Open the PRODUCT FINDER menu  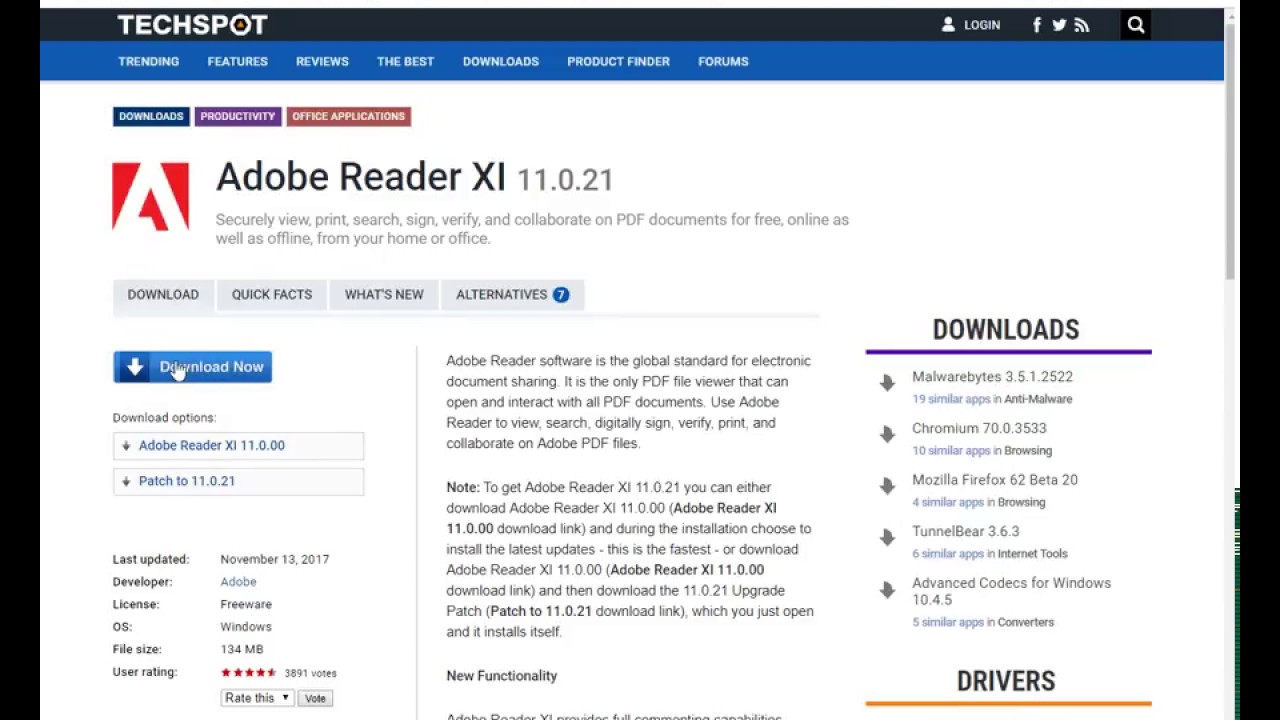(x=618, y=61)
